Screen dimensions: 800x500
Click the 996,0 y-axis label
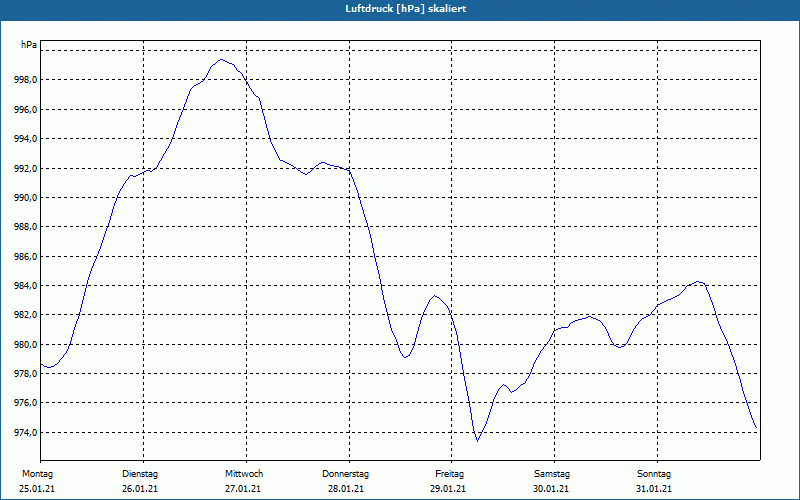[x=26, y=110]
